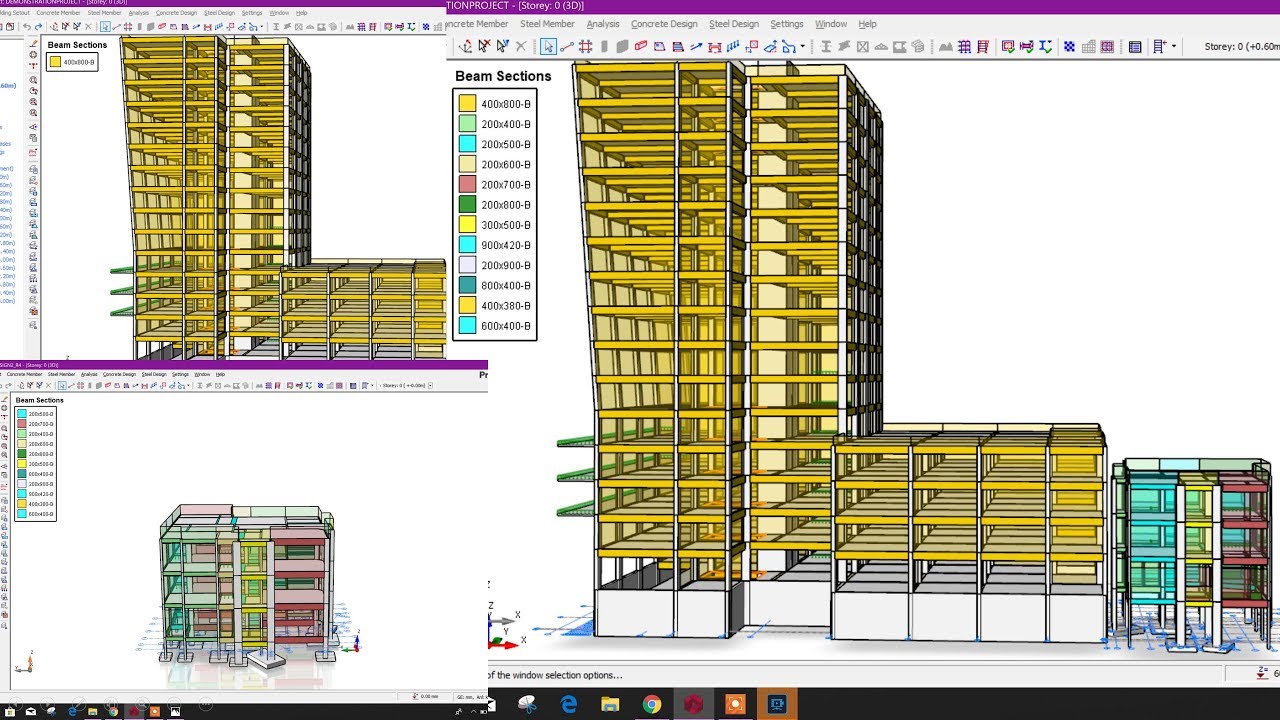Click the 0.00 mm coordinate field in the bottom window

point(430,695)
